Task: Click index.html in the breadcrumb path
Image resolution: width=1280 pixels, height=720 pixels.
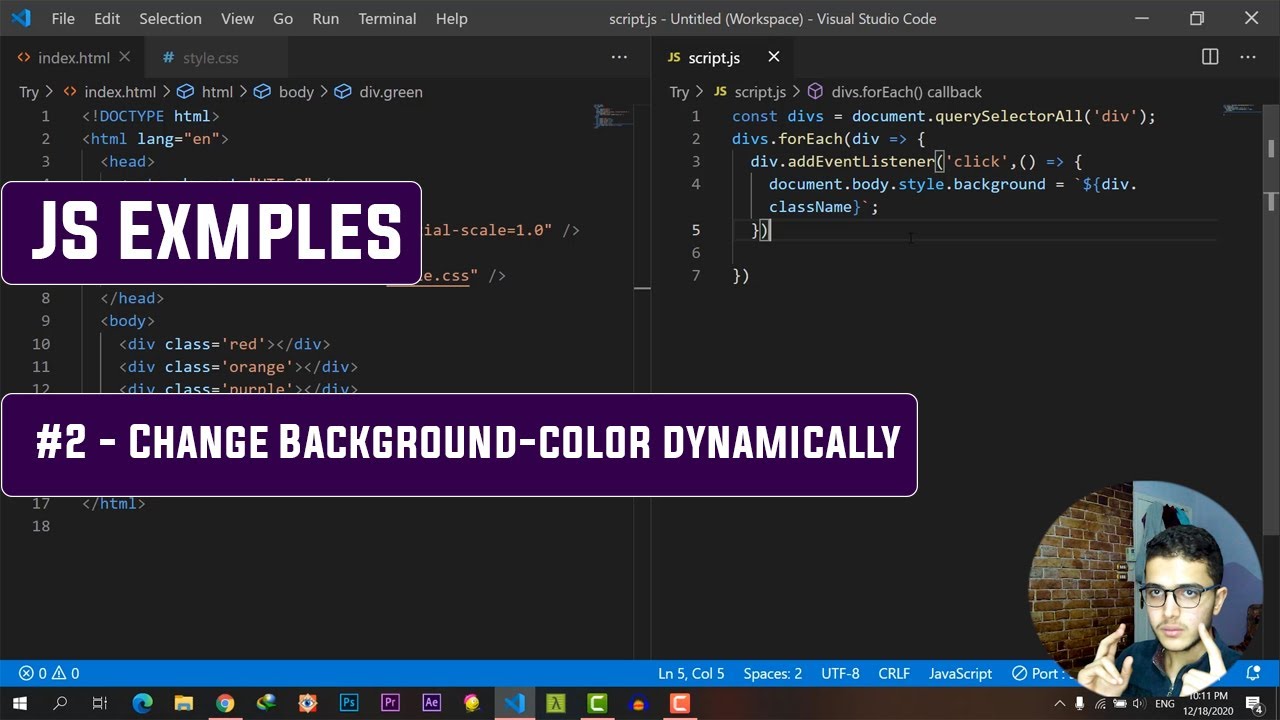Action: (x=120, y=92)
